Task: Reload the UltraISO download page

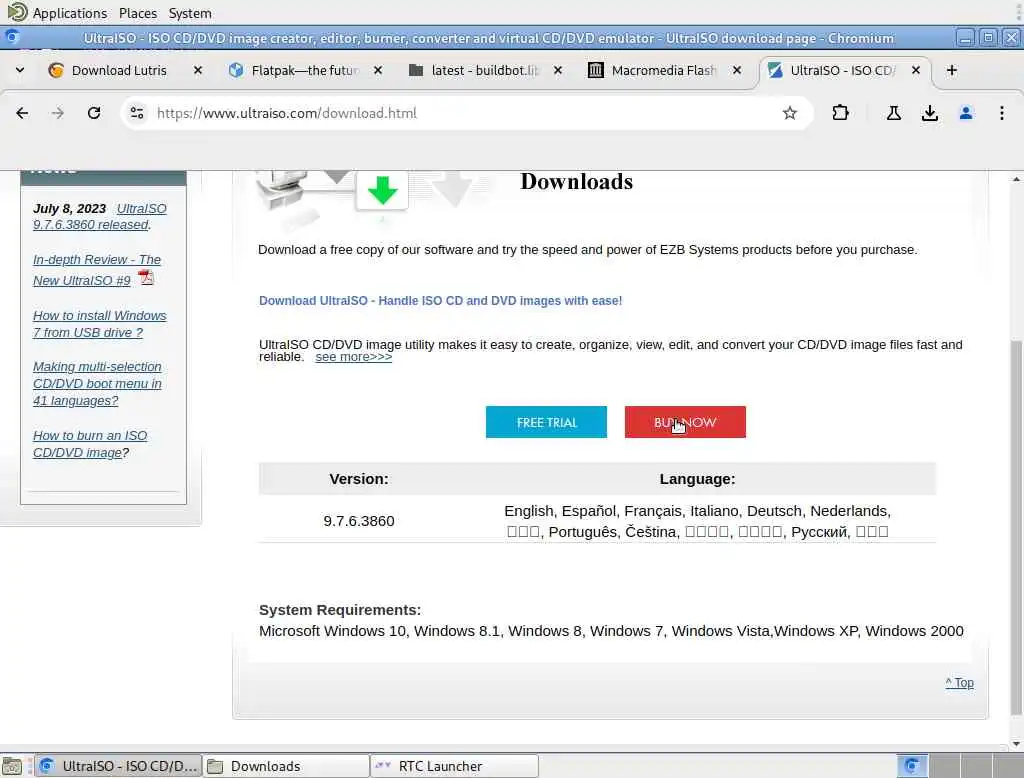Action: [x=94, y=113]
